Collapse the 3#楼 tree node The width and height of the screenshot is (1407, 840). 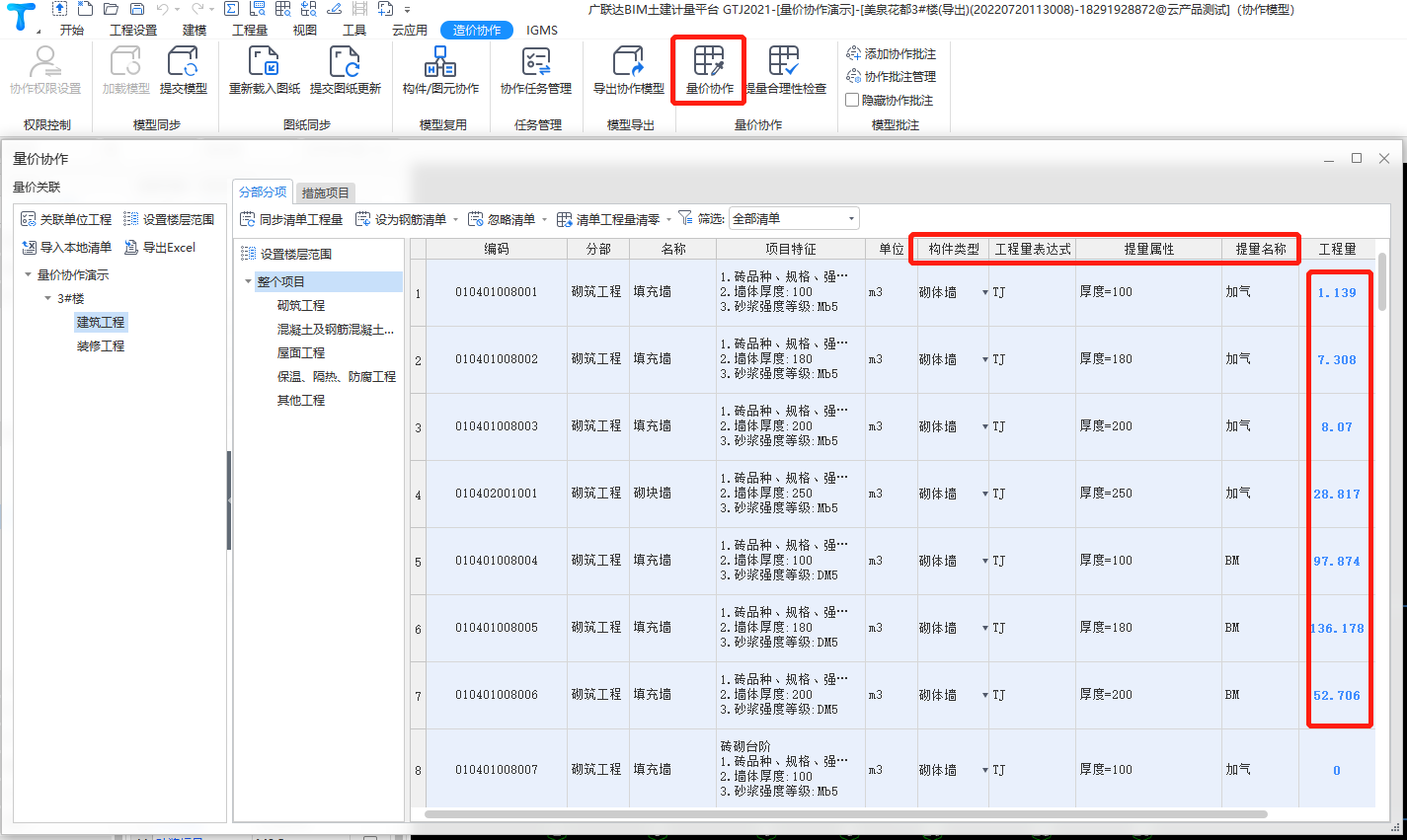(x=47, y=298)
